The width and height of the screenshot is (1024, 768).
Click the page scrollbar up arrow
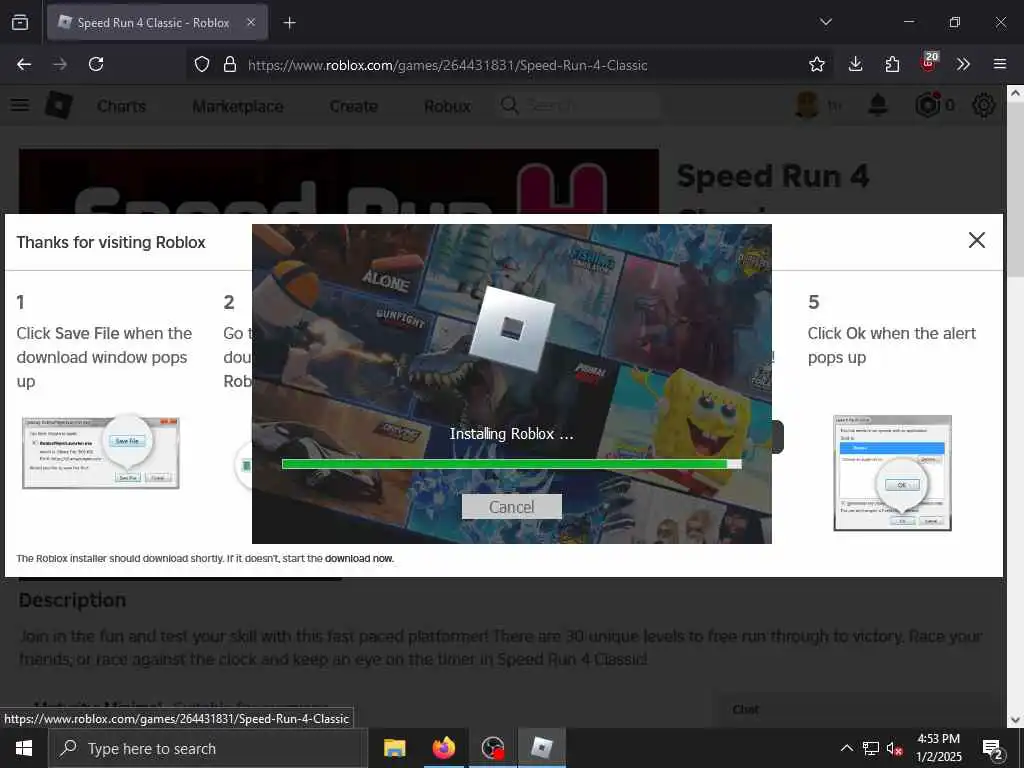(x=1015, y=93)
